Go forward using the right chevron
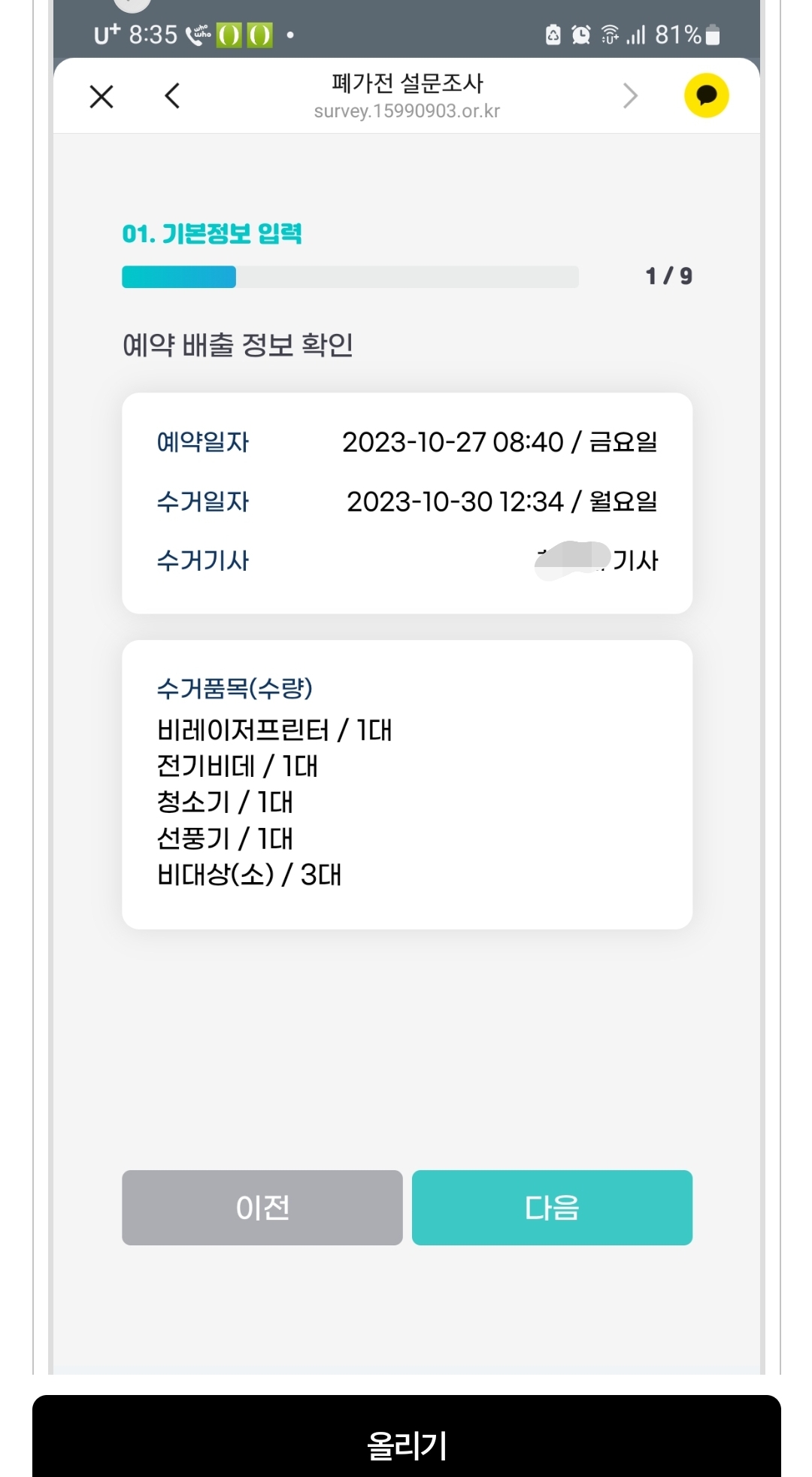 tap(630, 96)
